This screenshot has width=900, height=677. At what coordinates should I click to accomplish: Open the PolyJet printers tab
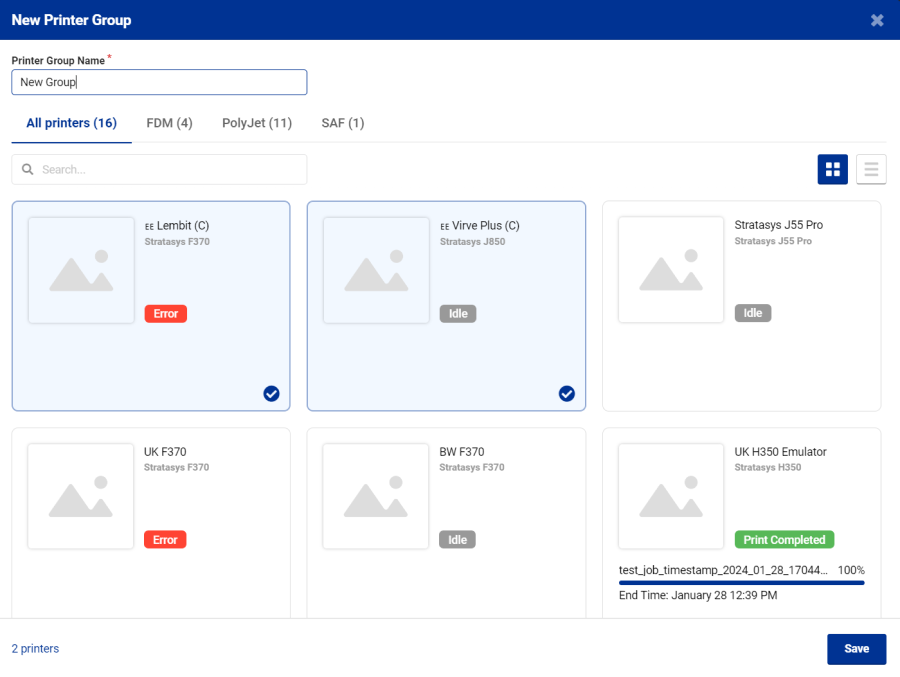(x=256, y=123)
